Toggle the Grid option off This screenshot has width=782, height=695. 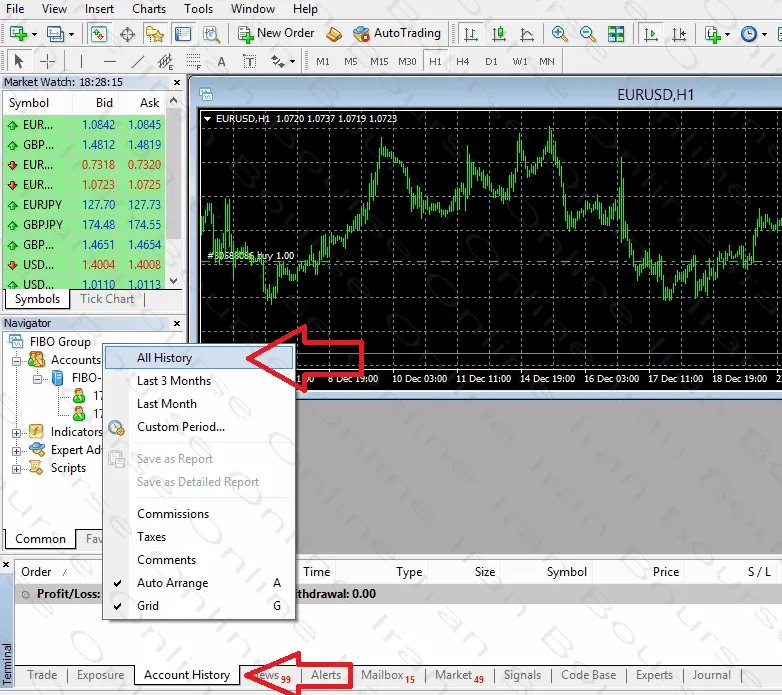[148, 606]
